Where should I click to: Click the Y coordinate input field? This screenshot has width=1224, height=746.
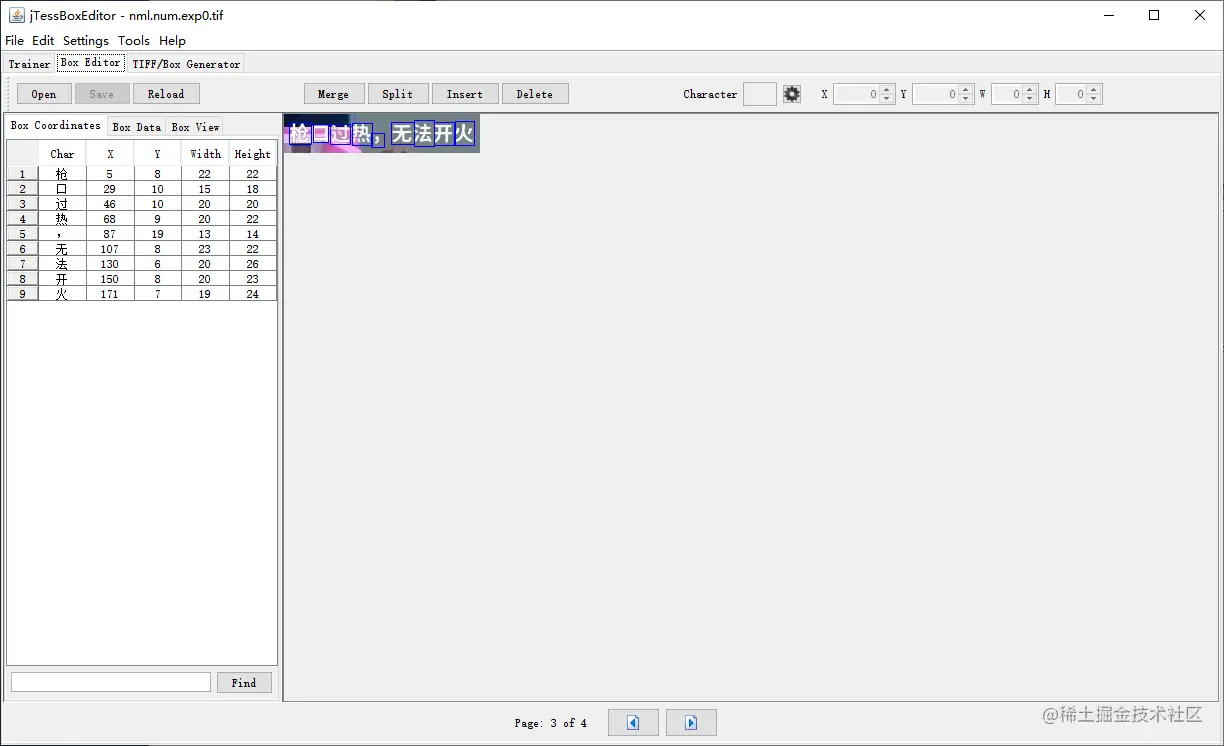click(x=935, y=94)
